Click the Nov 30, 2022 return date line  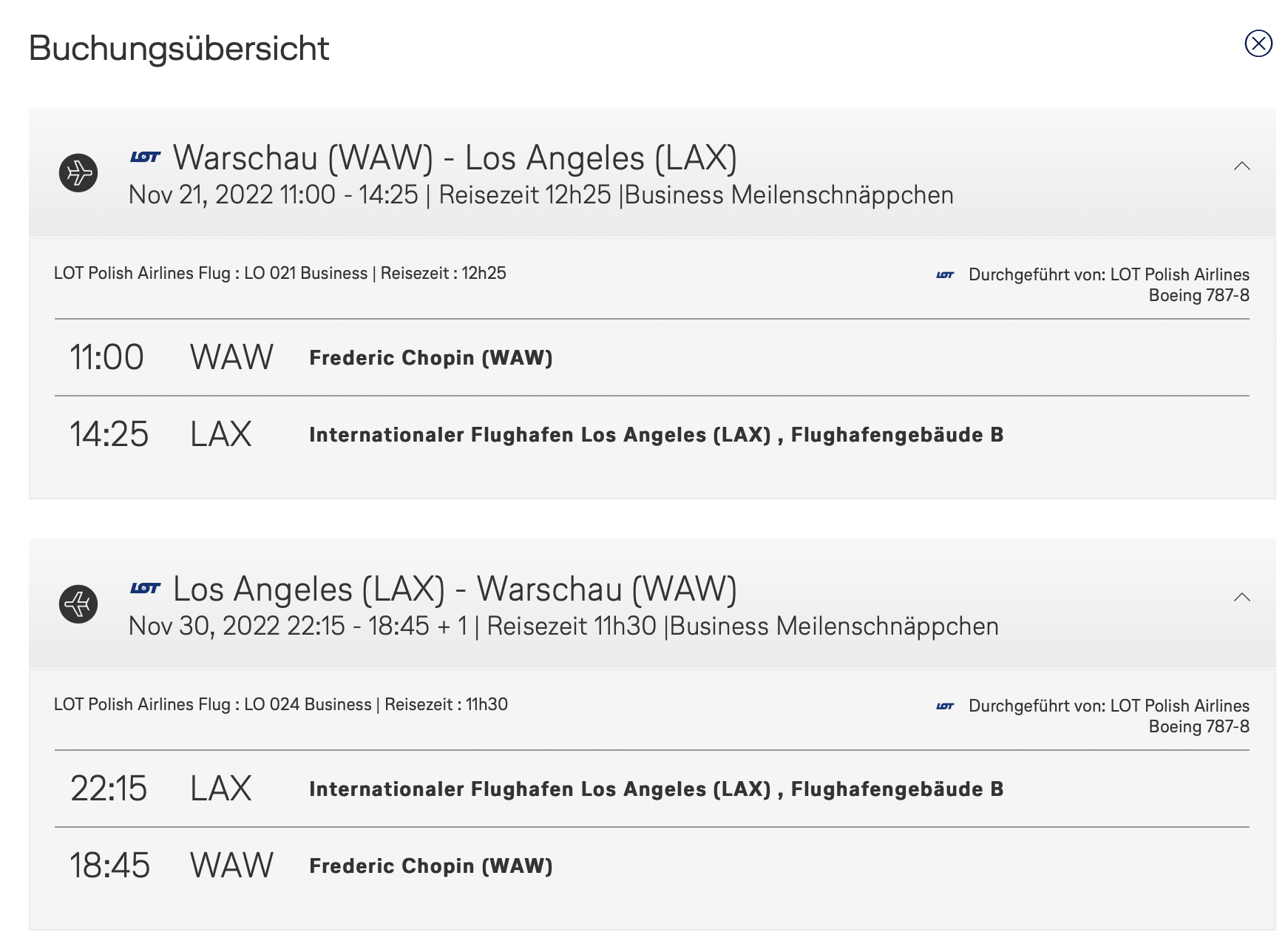point(563,627)
